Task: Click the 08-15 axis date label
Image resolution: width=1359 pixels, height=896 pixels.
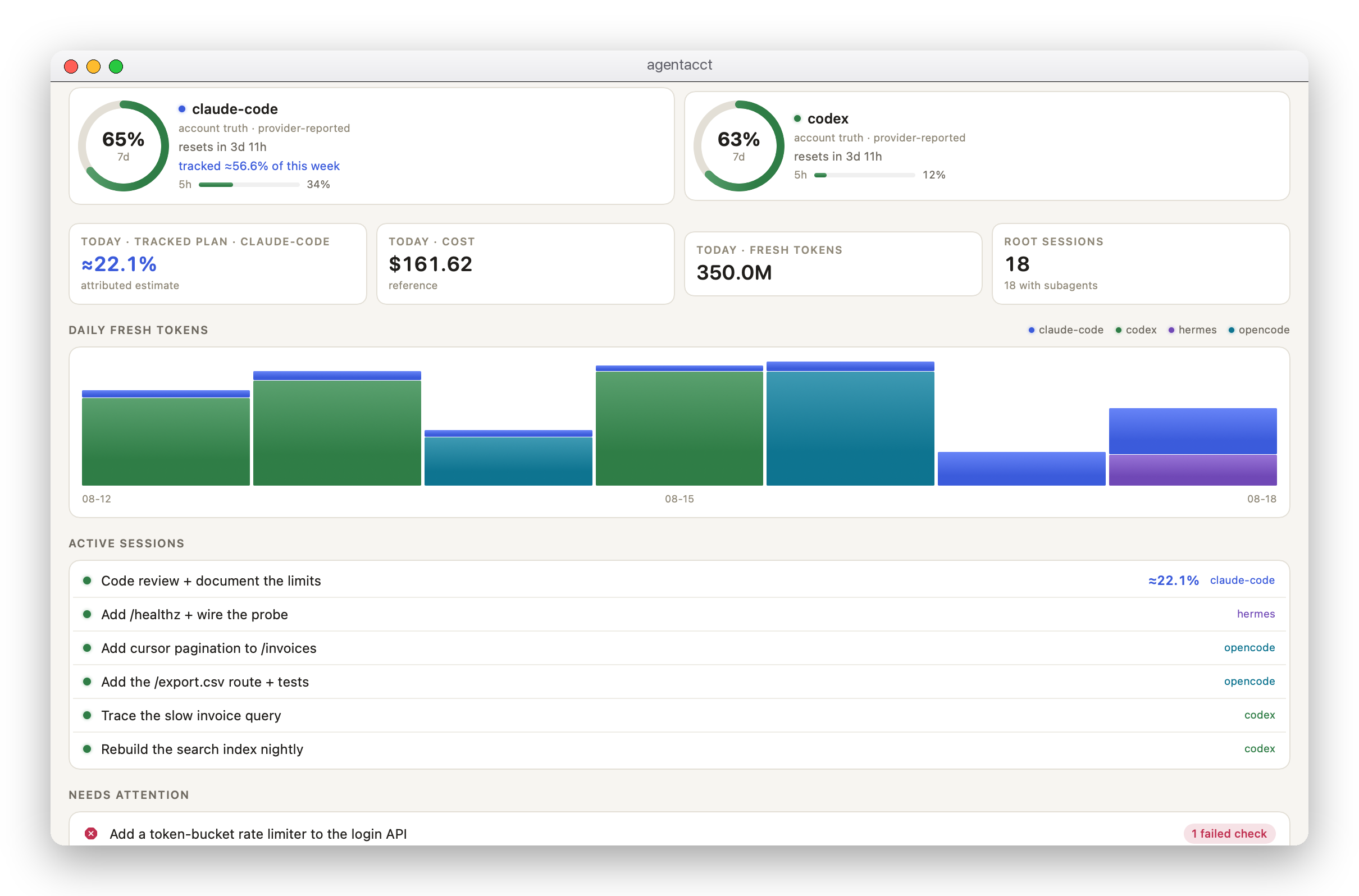Action: click(x=679, y=499)
